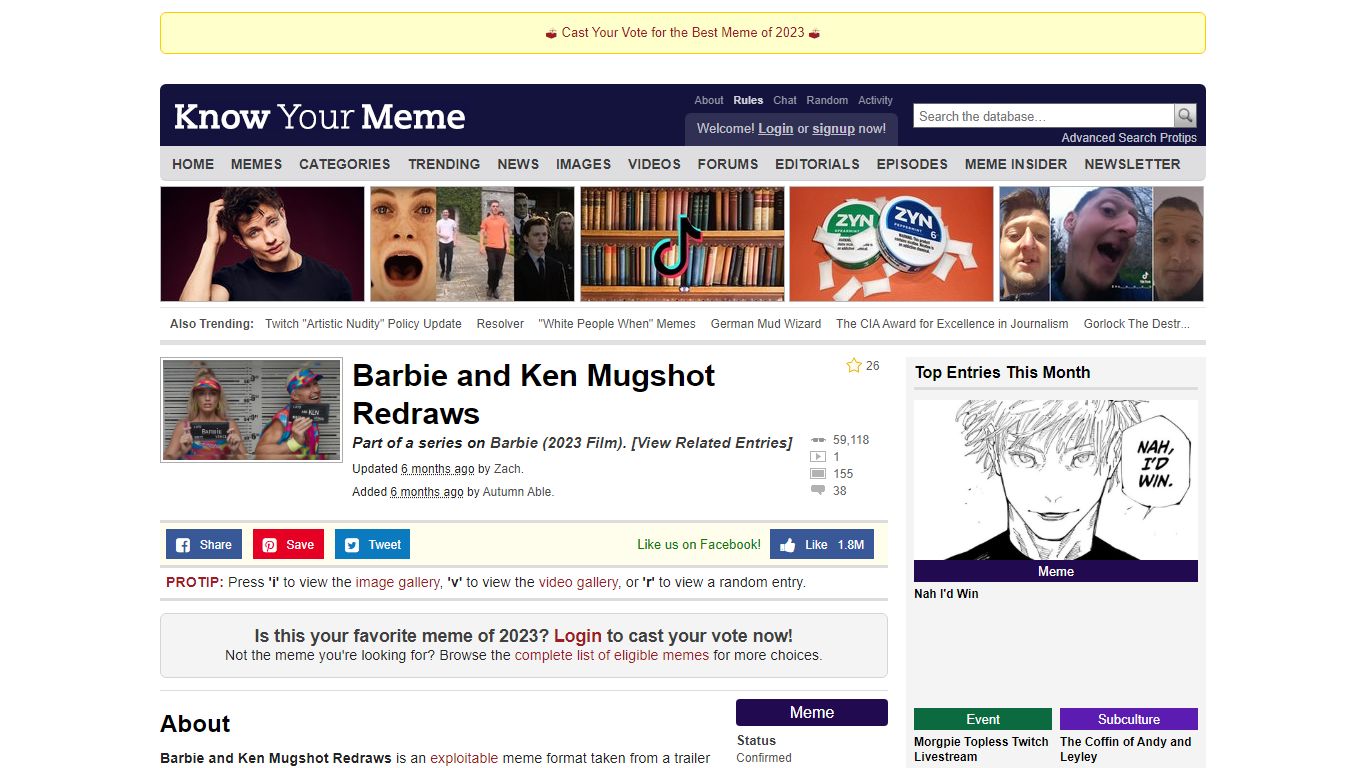
Task: Click the Nah I'd Win title
Action: tap(946, 594)
